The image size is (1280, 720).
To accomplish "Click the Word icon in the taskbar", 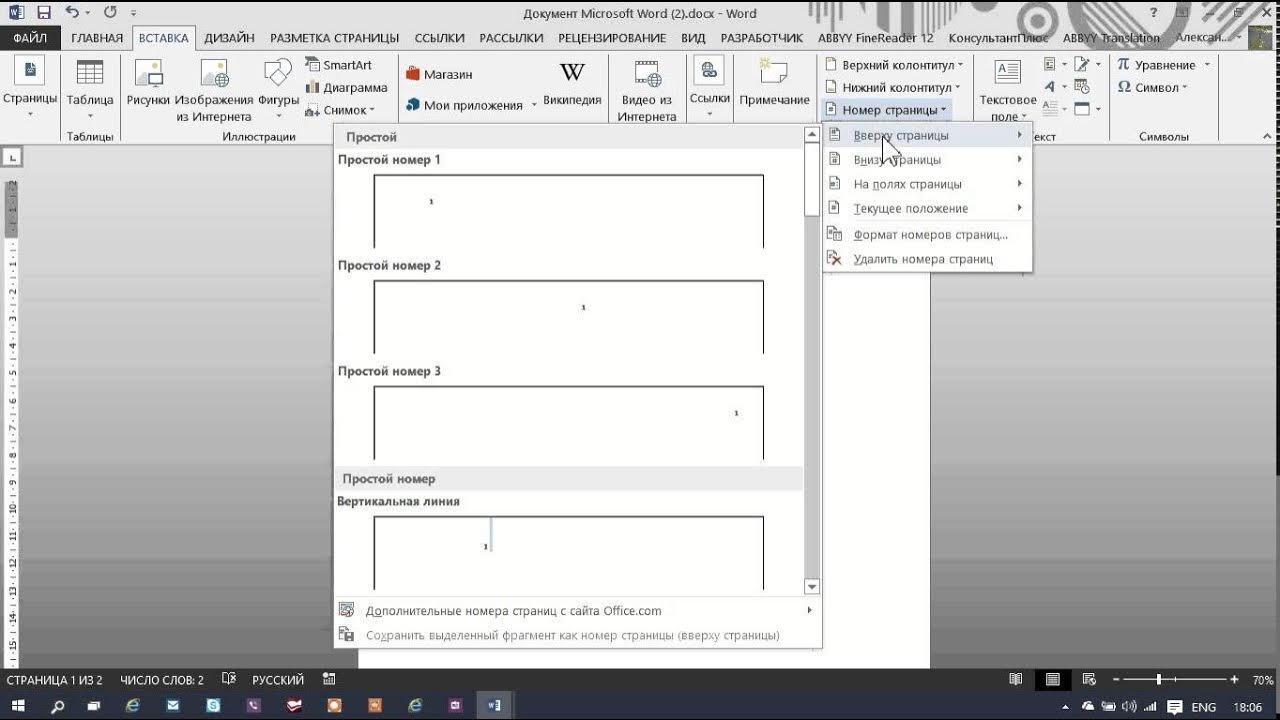I will [x=494, y=706].
